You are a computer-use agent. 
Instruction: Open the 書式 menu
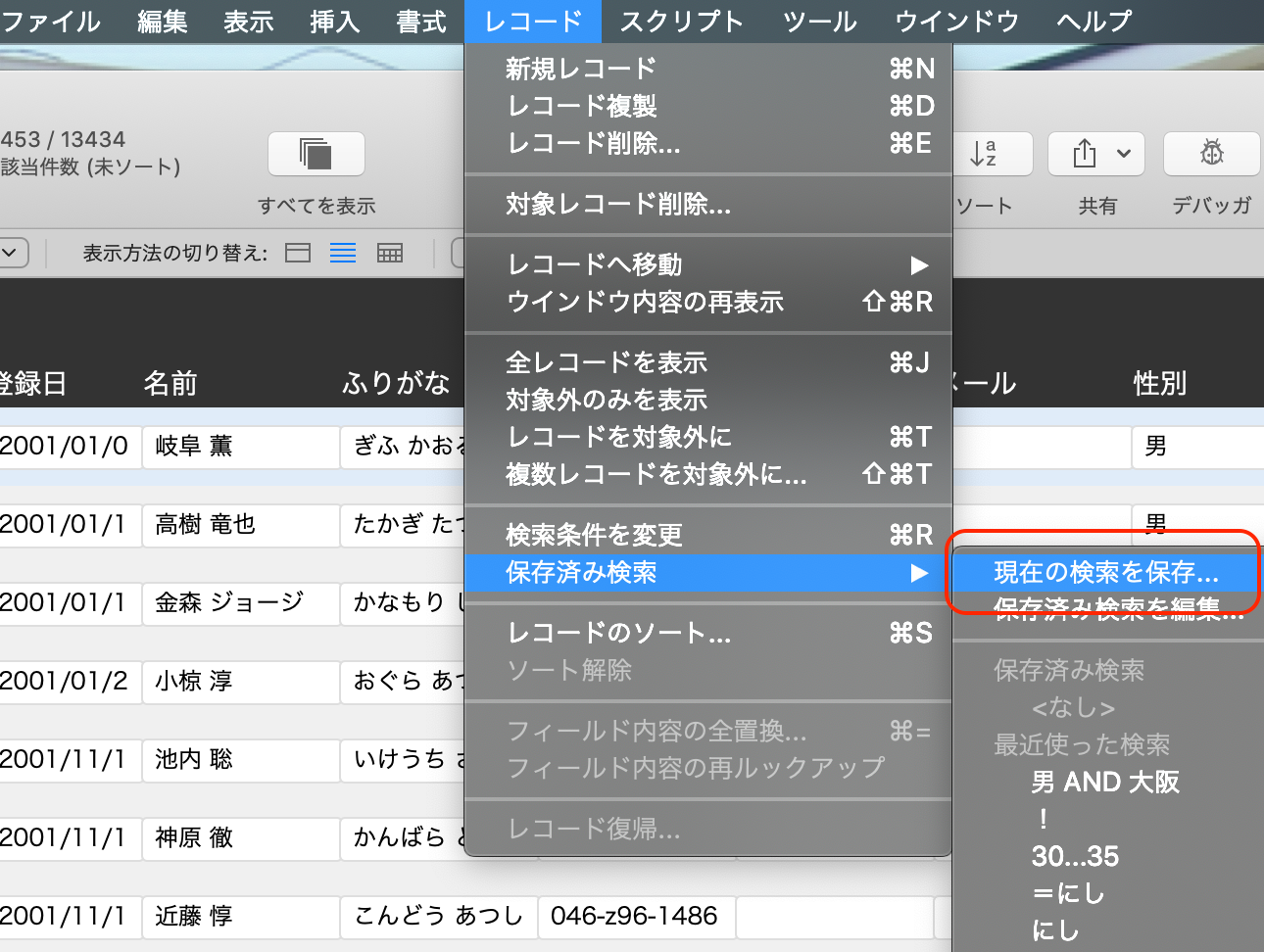point(421,22)
